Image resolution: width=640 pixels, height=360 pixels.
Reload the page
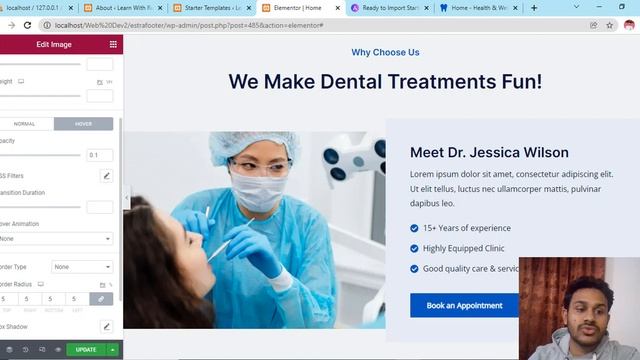[x=27, y=25]
